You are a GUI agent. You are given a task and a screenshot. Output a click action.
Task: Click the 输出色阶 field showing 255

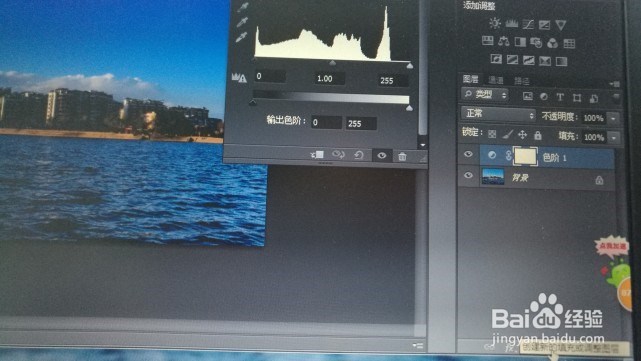(x=361, y=123)
